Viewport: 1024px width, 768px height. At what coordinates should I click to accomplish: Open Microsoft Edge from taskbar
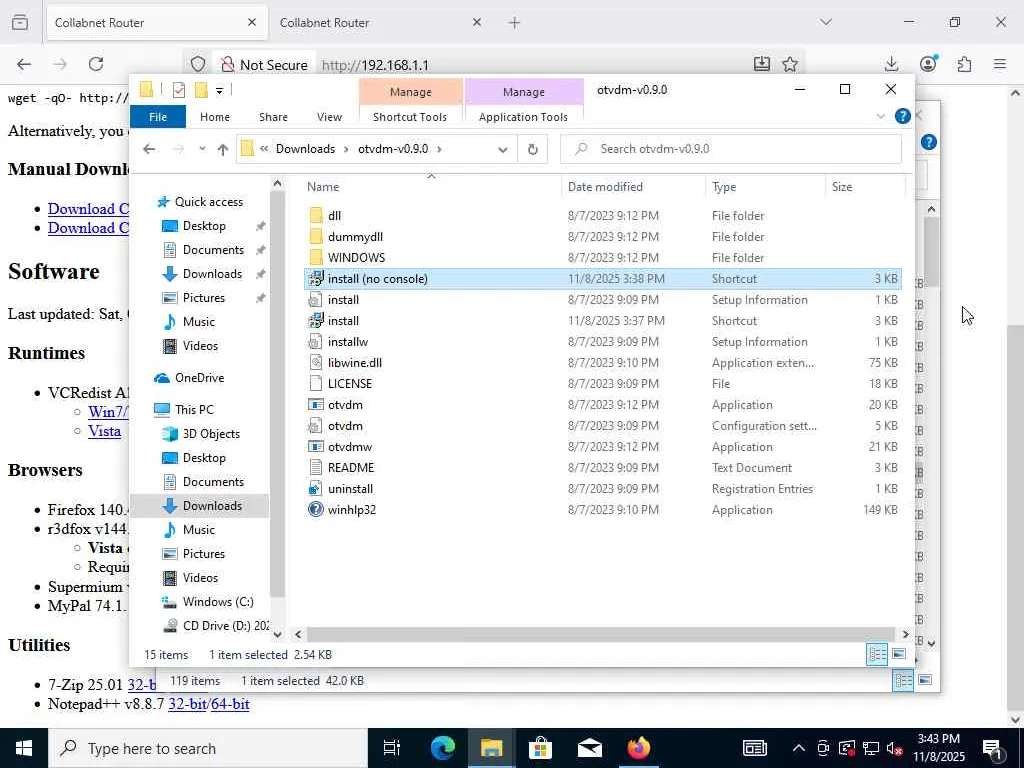click(442, 748)
